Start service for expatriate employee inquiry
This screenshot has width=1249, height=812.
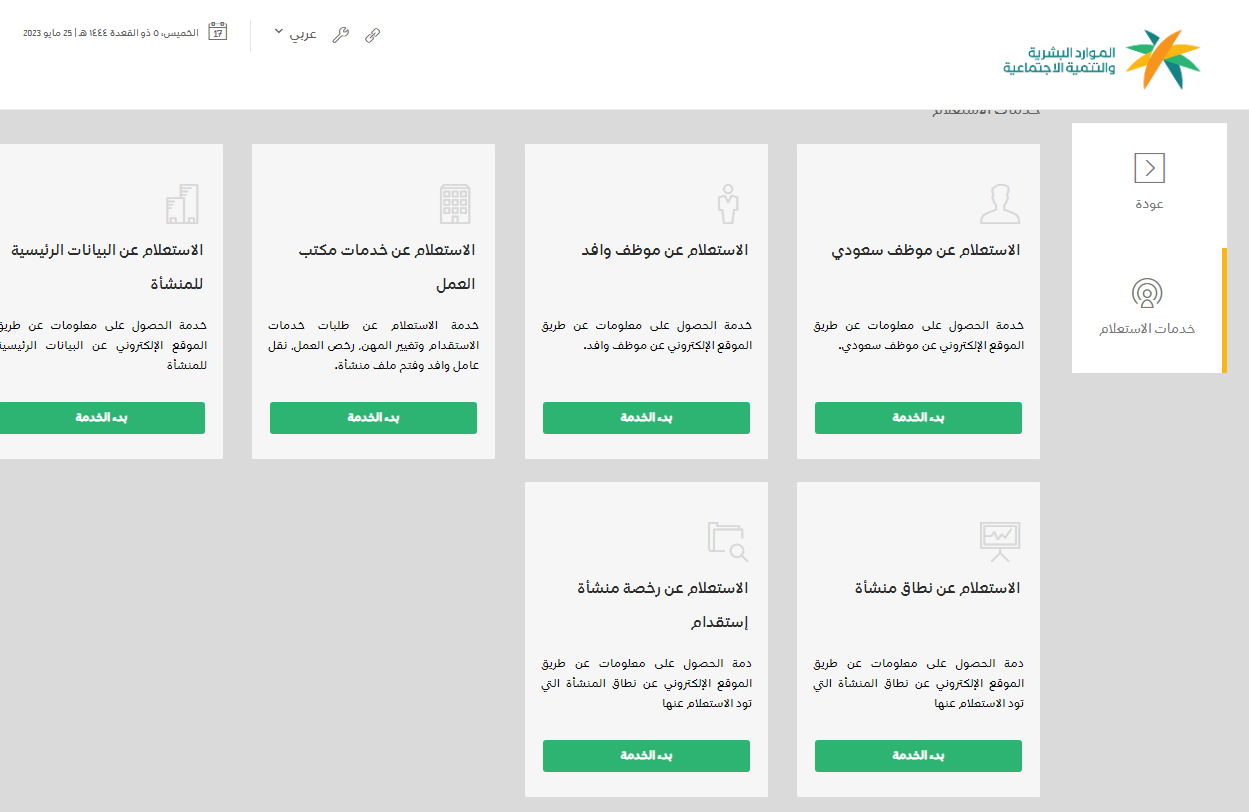646,418
